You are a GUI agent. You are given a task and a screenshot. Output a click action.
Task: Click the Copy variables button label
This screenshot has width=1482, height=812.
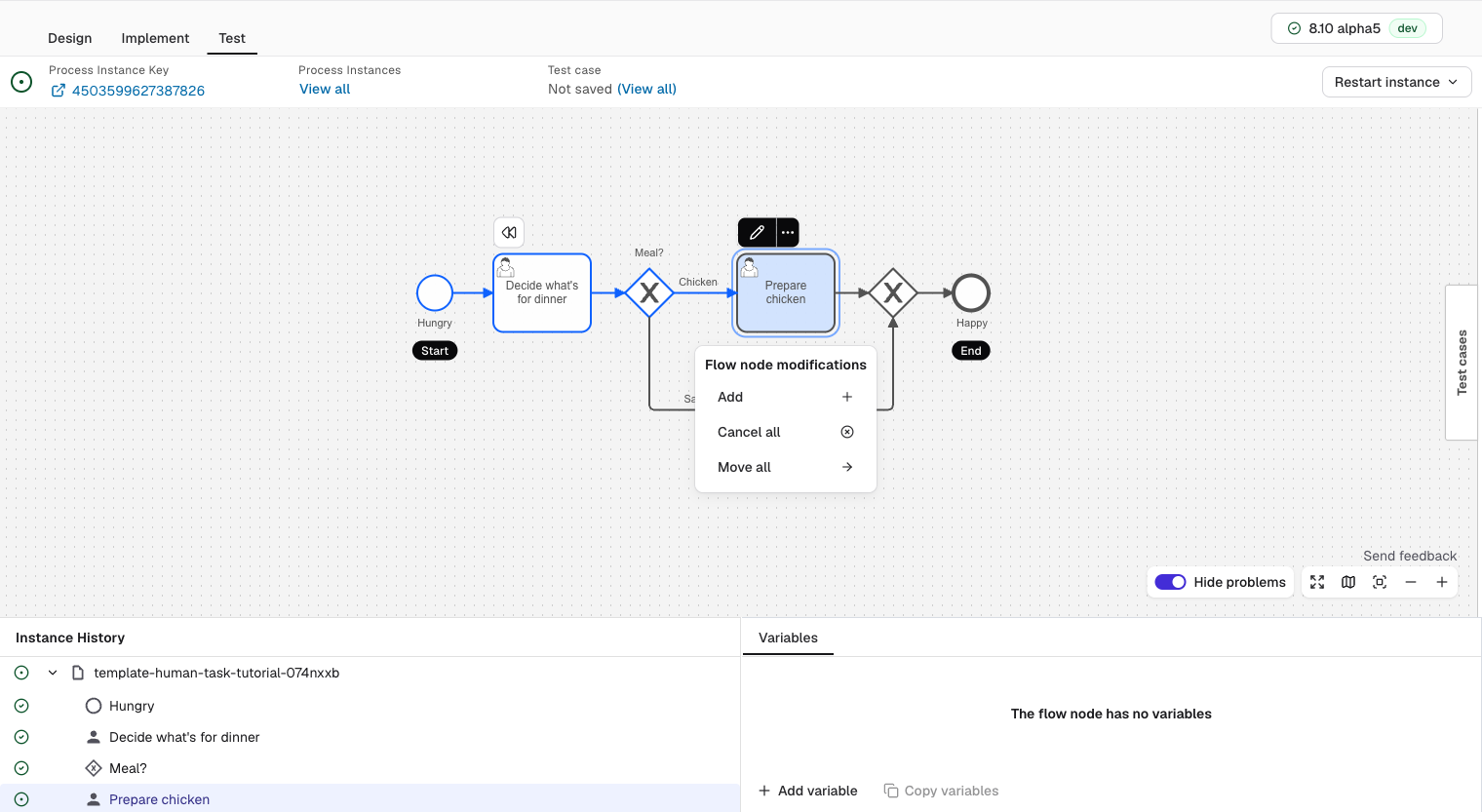pyautogui.click(x=952, y=791)
